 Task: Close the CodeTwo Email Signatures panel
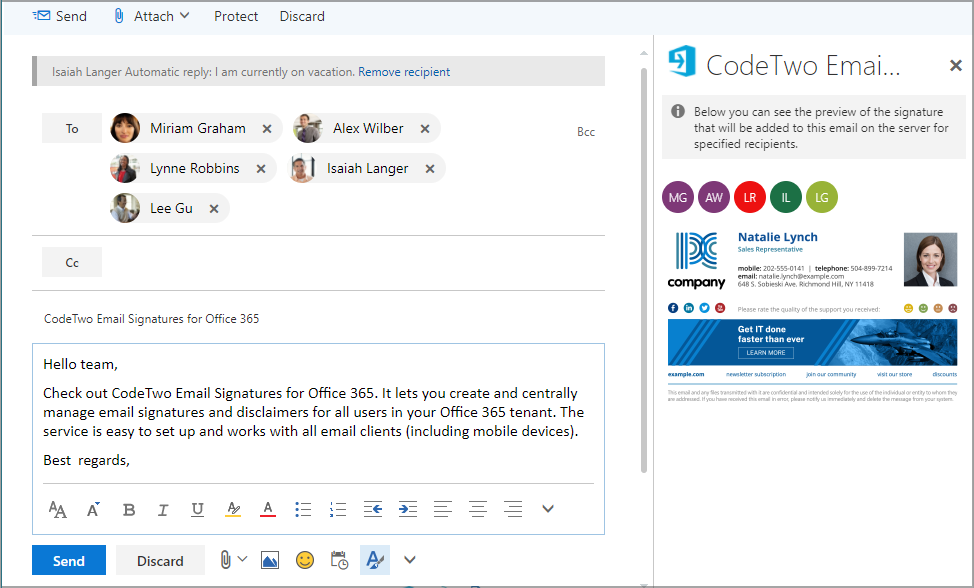(956, 65)
